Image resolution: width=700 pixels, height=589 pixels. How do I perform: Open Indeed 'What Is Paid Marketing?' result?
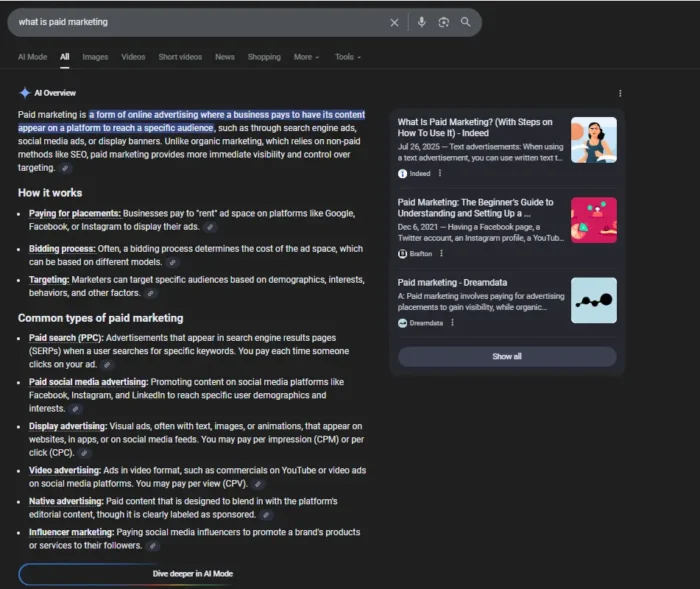(475, 128)
